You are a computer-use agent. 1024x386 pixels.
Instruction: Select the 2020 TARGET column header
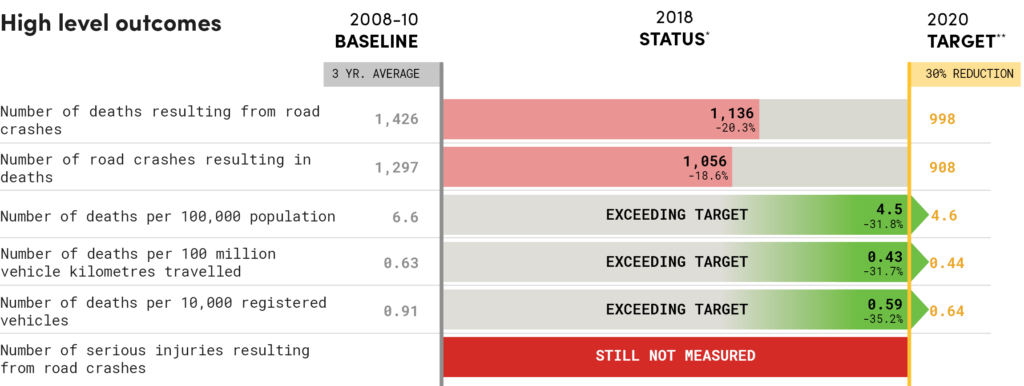pyautogui.click(x=967, y=30)
